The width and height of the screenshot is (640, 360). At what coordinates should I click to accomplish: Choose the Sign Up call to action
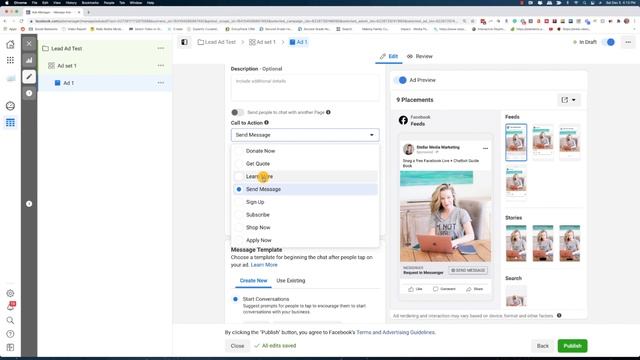(305, 202)
